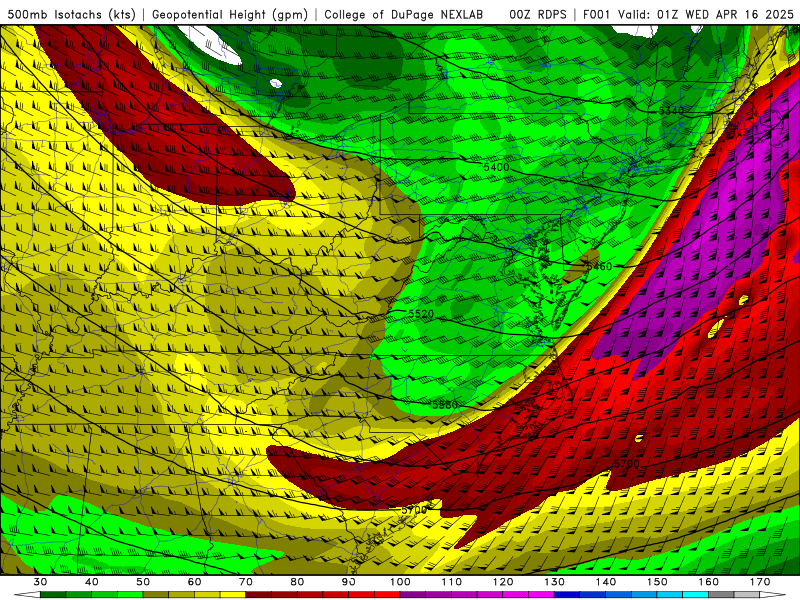Click the 90 value on the color scale
Screen dimensions: 800x600
(348, 582)
